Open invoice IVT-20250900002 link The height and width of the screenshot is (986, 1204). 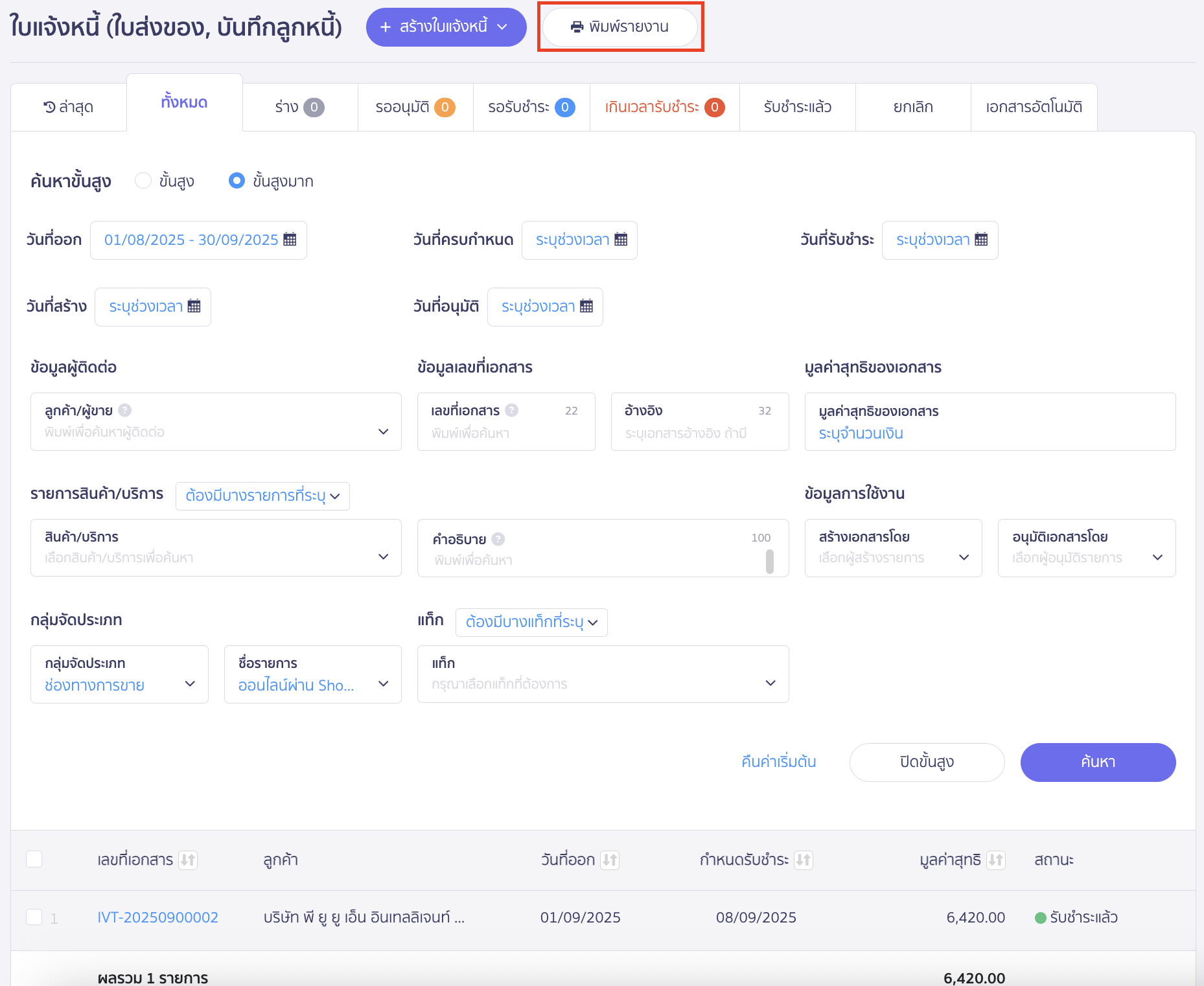[157, 917]
